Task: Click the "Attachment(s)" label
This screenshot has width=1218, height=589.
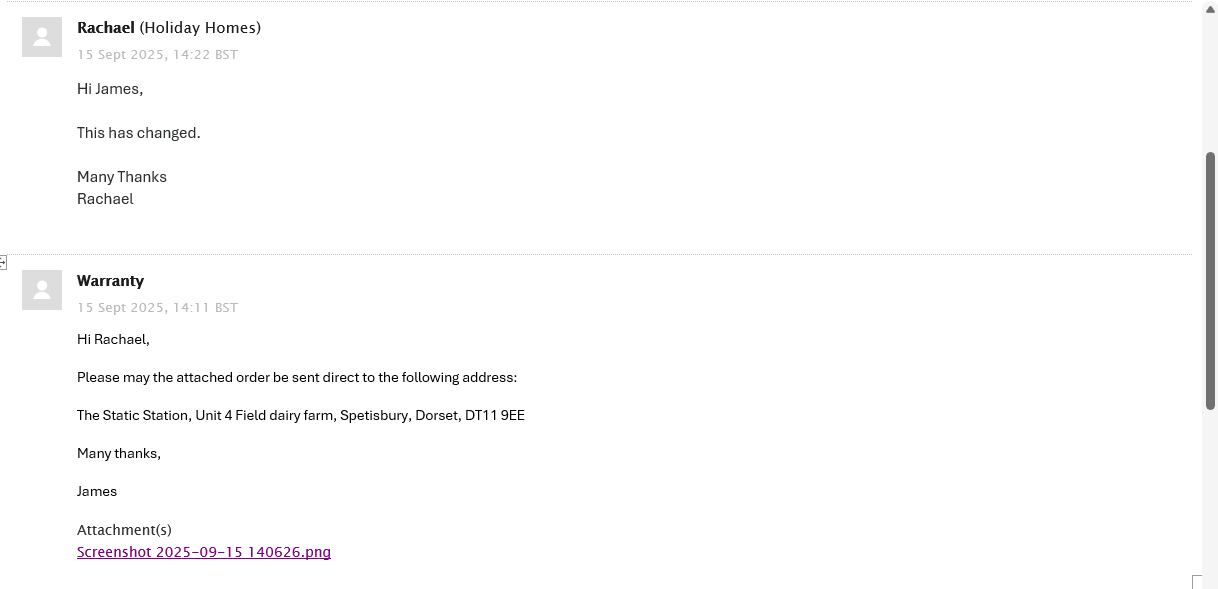Action: tap(124, 530)
